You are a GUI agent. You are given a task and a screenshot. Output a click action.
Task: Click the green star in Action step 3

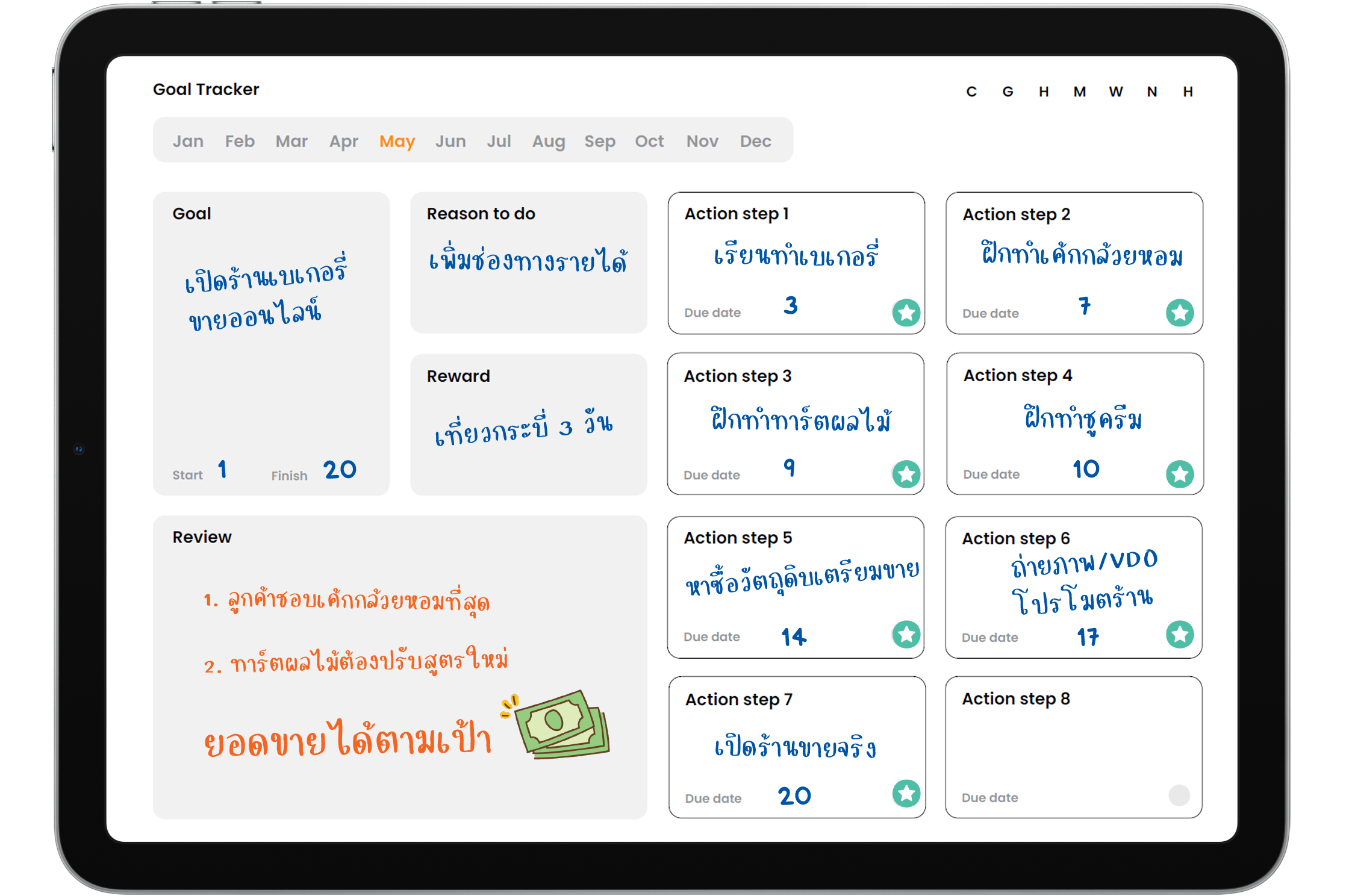[906, 474]
